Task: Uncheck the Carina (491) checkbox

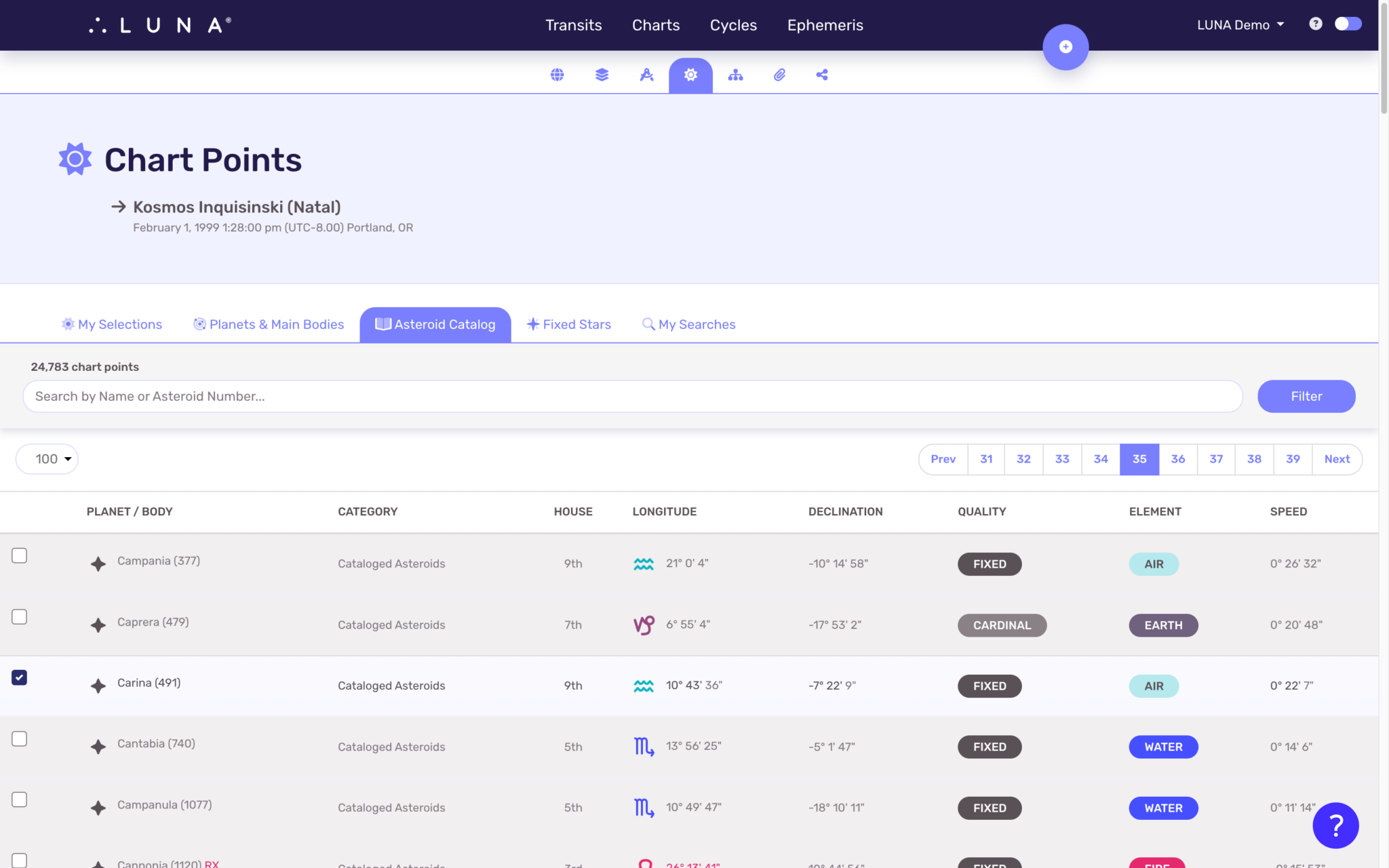Action: [20, 677]
